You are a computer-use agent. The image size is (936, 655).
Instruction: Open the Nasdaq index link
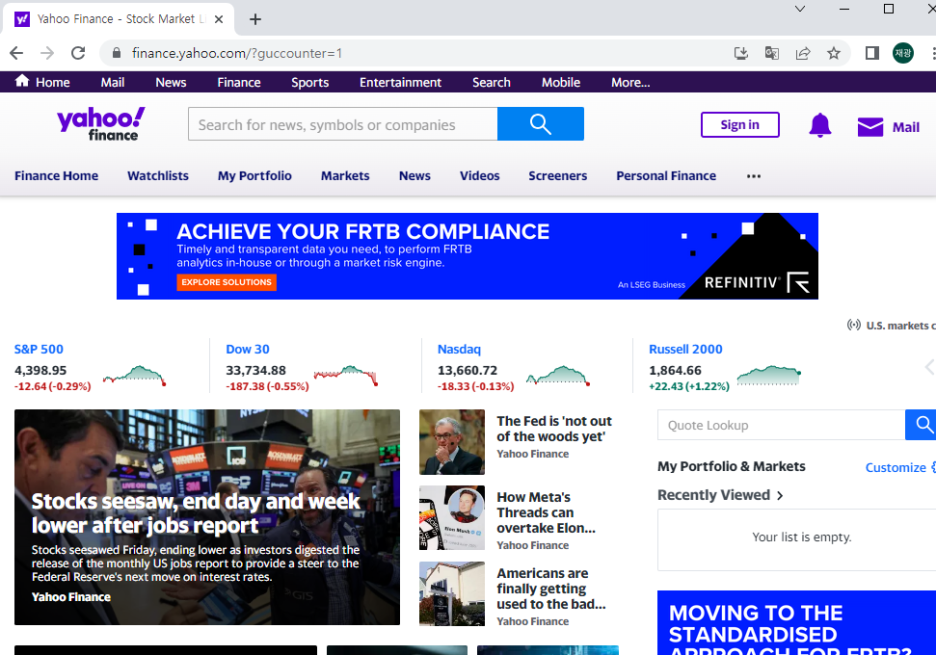458,349
